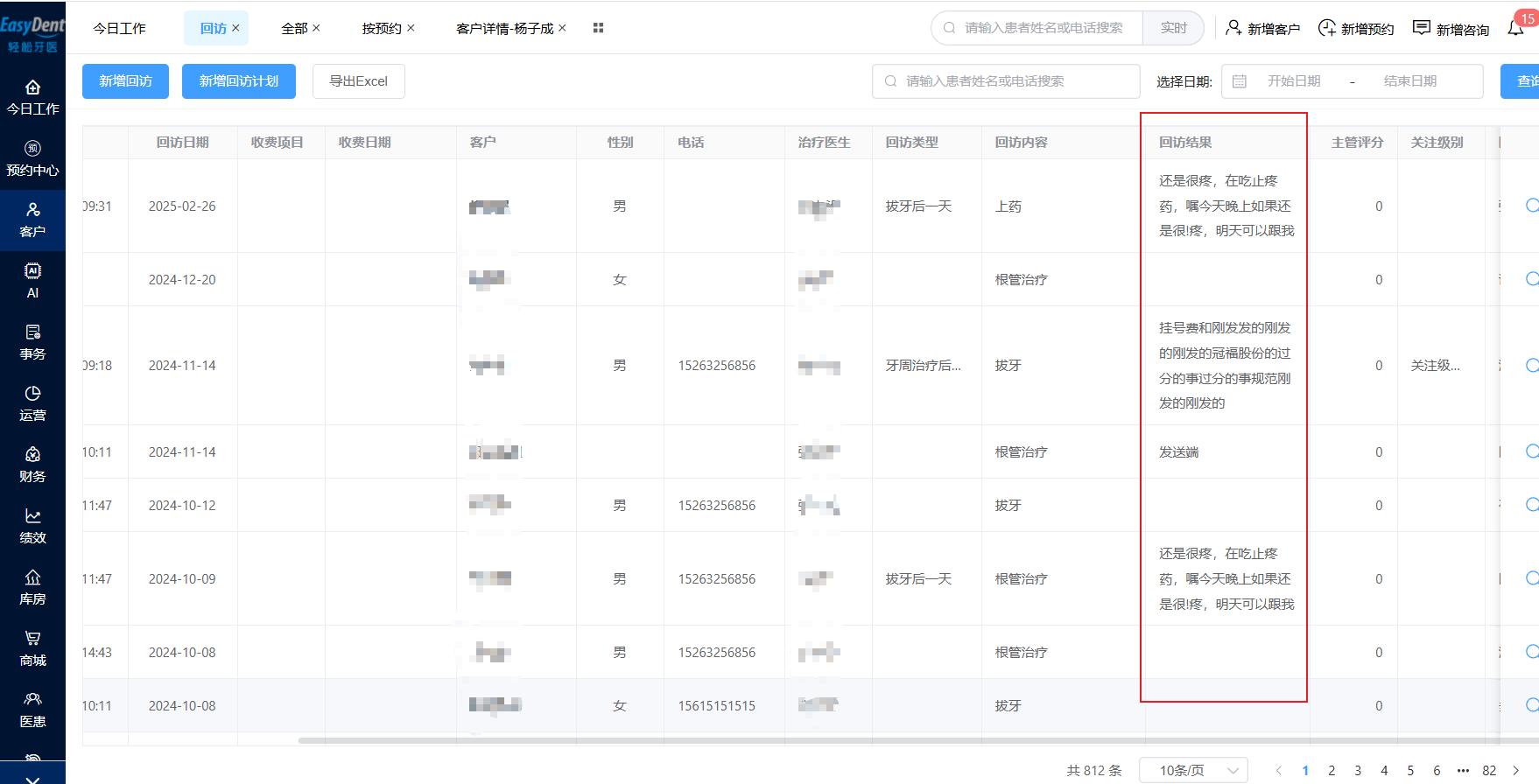Select the 2024-10-12 row radio circle
Image resolution: width=1539 pixels, height=784 pixels.
tap(1532, 504)
